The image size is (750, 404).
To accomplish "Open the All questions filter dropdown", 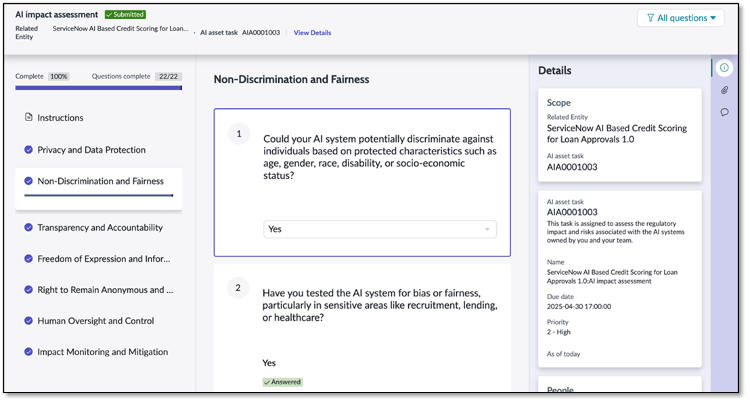I will pyautogui.click(x=680, y=18).
